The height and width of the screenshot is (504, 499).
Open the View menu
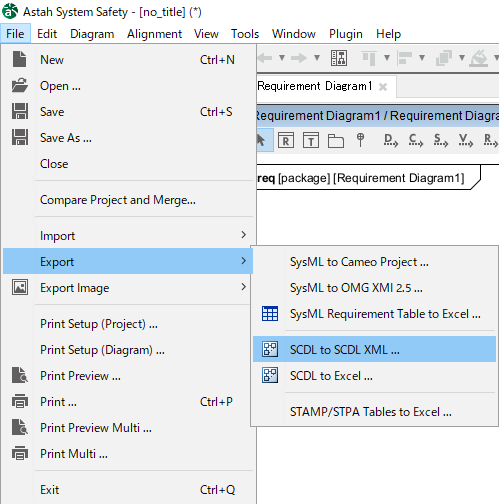pos(206,34)
